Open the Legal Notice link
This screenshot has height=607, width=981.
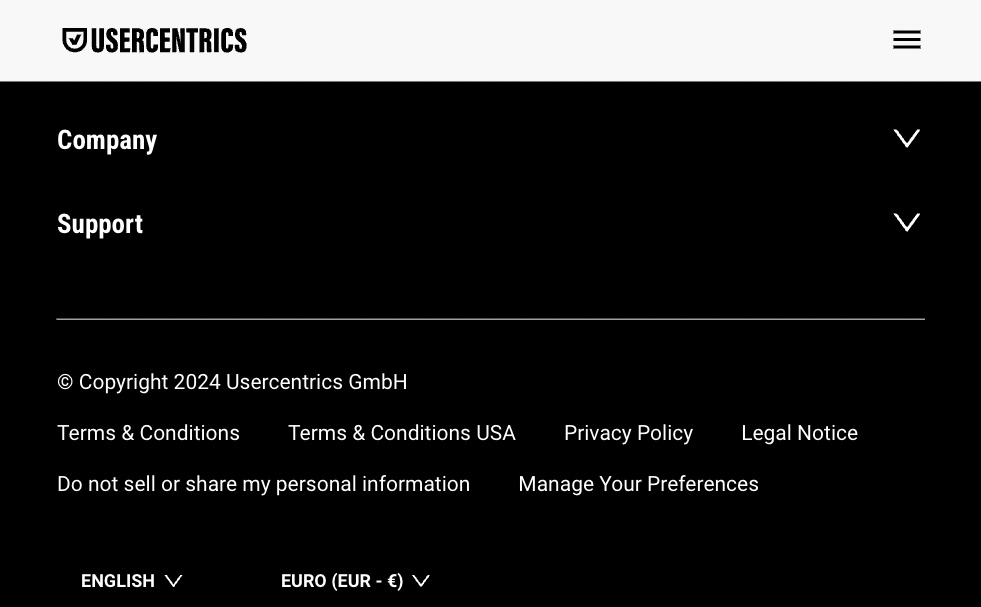tap(800, 433)
